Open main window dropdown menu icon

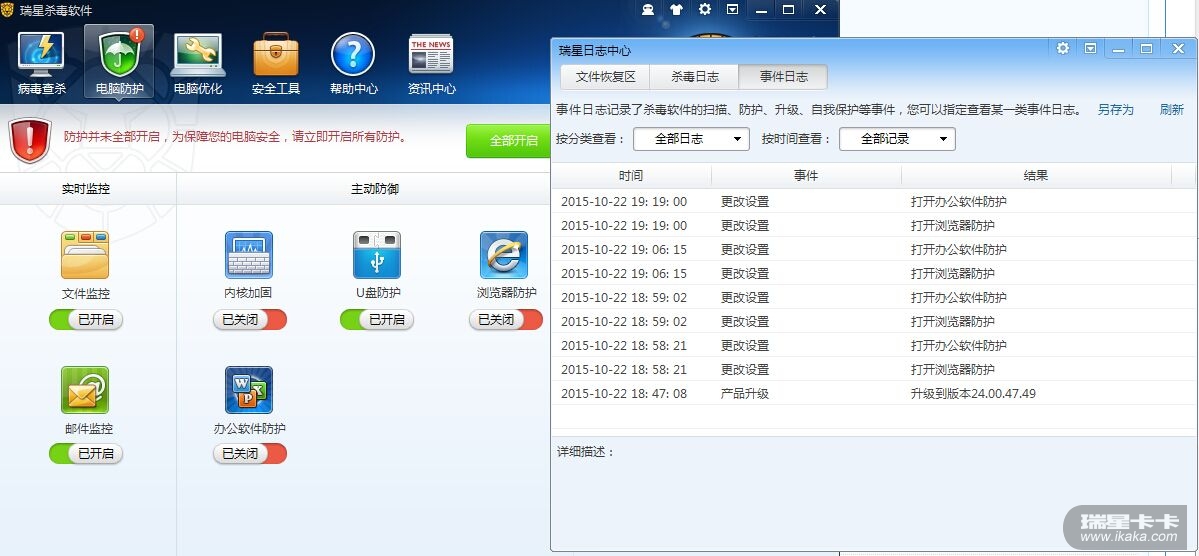pos(733,9)
